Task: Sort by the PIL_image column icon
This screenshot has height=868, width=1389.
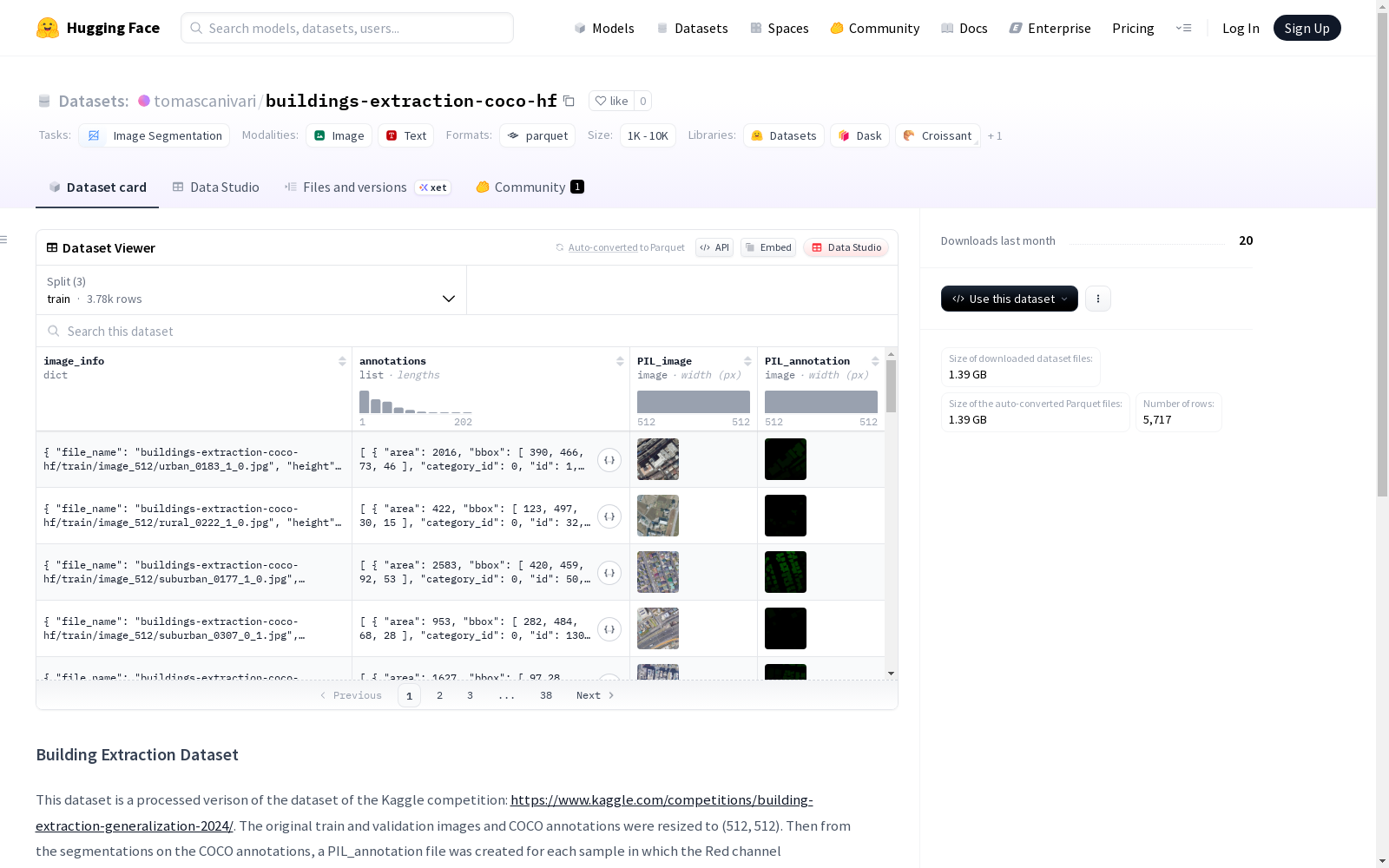Action: click(x=747, y=361)
